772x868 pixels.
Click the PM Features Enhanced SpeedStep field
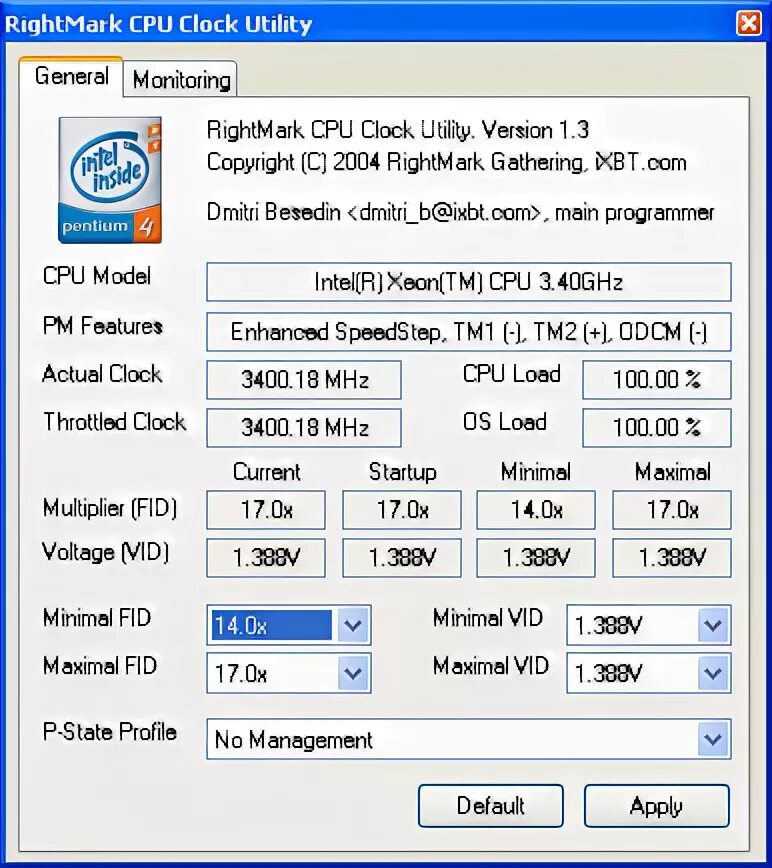[x=469, y=332]
